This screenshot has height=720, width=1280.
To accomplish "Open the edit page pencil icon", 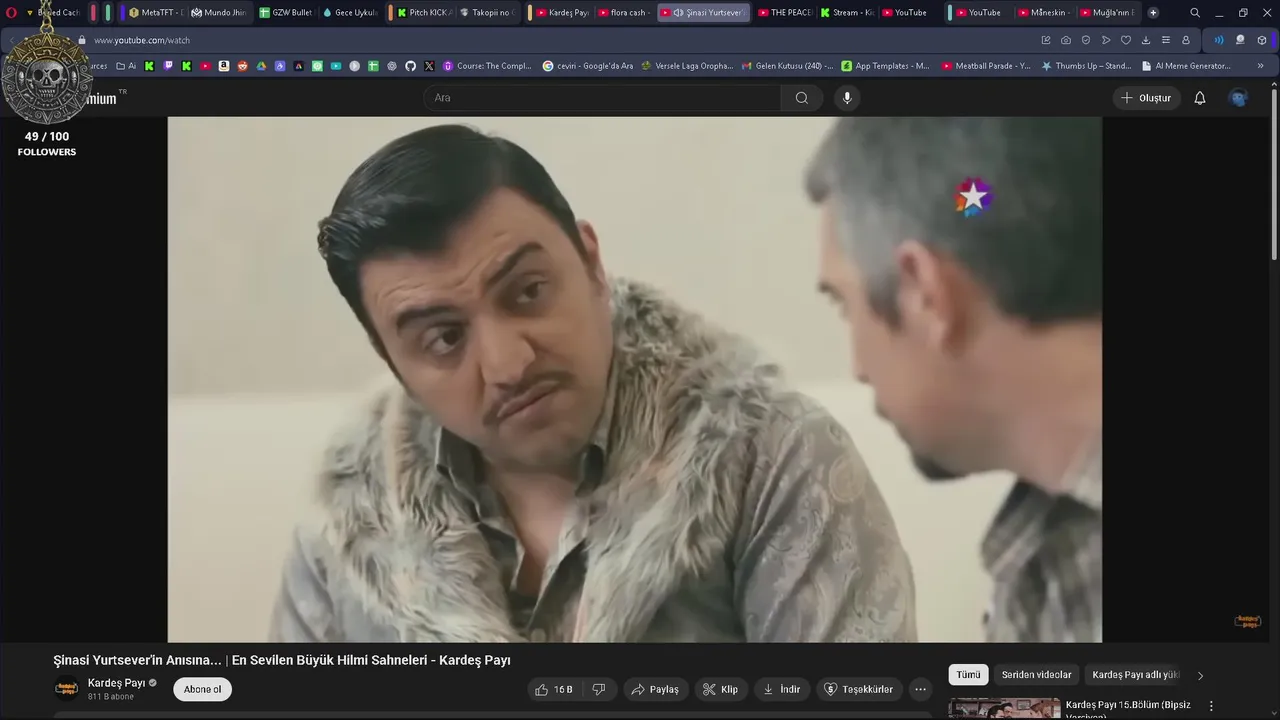I will [1046, 40].
